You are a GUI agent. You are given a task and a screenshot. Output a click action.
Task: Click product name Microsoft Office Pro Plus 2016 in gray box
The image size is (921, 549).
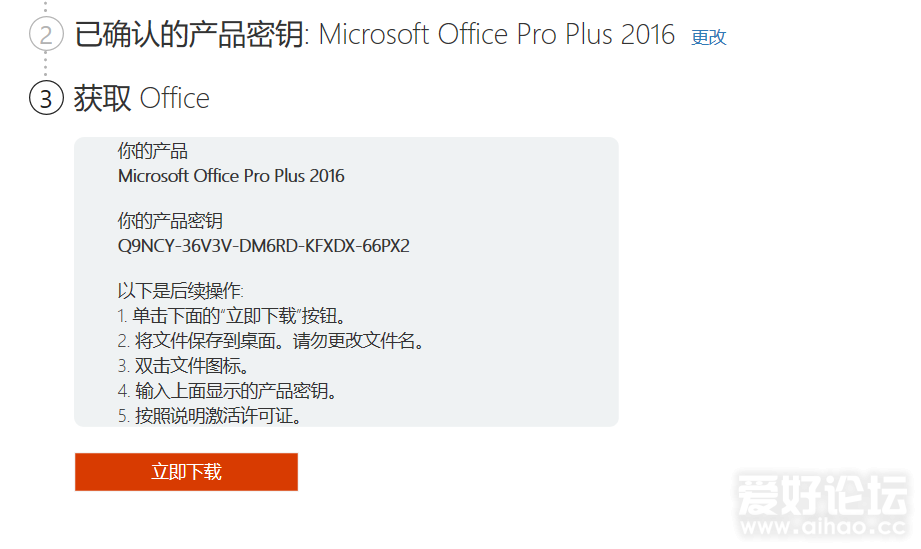231,176
